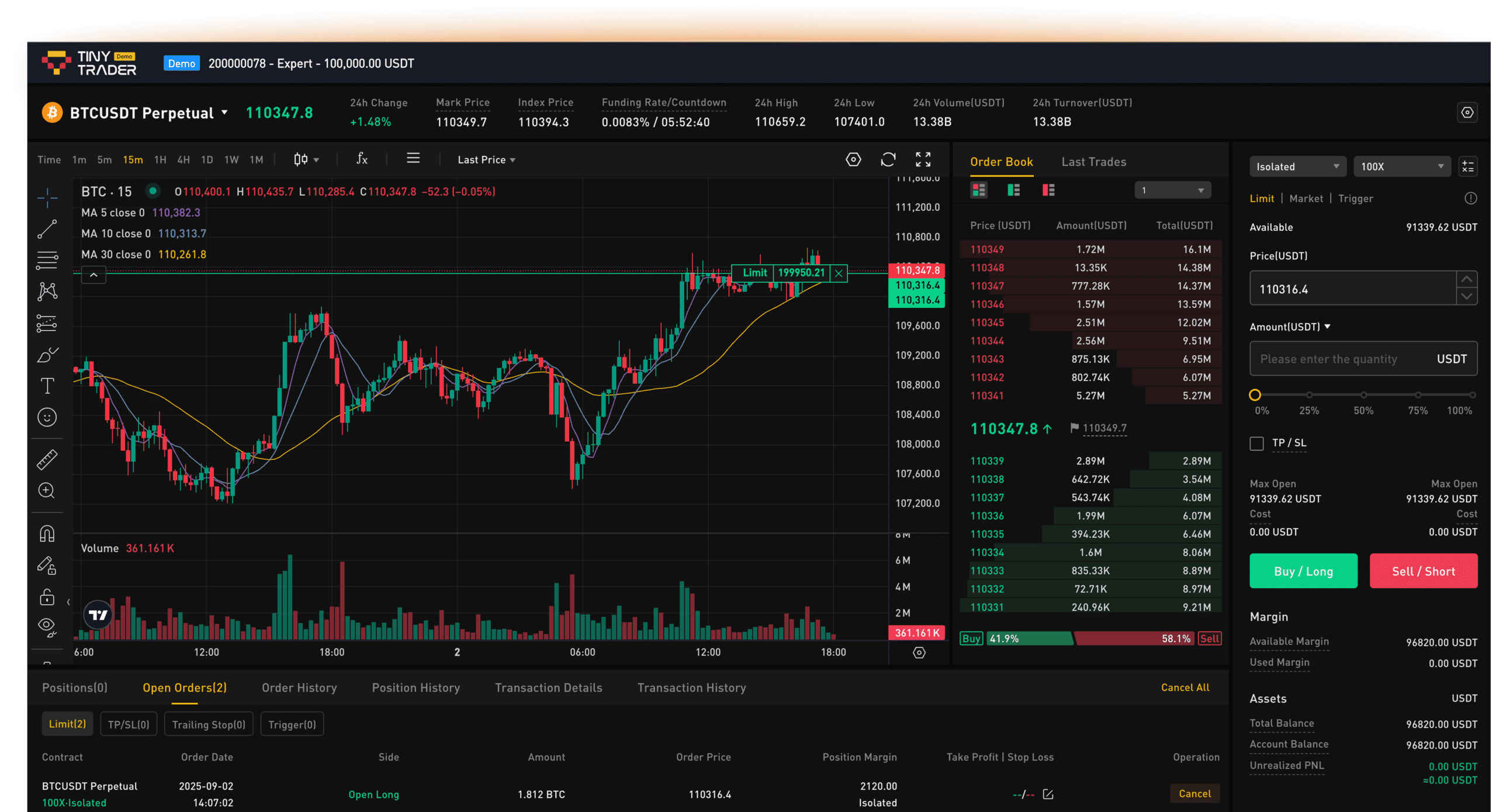The image size is (1496, 812).
Task: Enable the TP/SL checkbox
Action: pos(1256,443)
